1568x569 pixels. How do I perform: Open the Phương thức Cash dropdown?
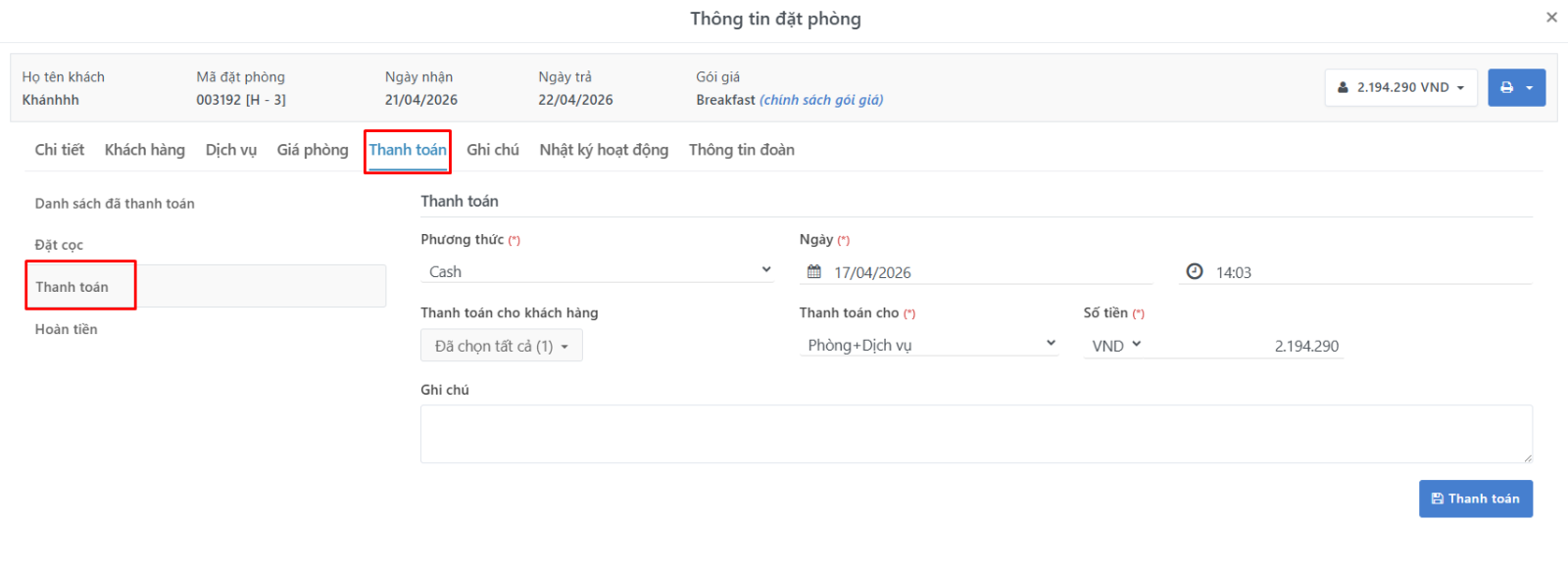[x=597, y=271]
